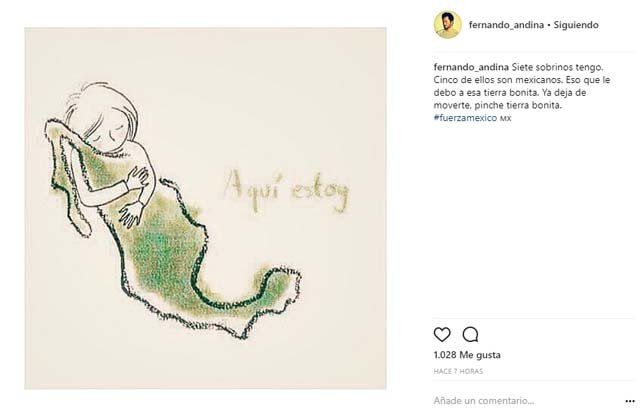Screen dimensions: 640x411
Task: Click the caption text about sobrinos
Action: point(557,67)
